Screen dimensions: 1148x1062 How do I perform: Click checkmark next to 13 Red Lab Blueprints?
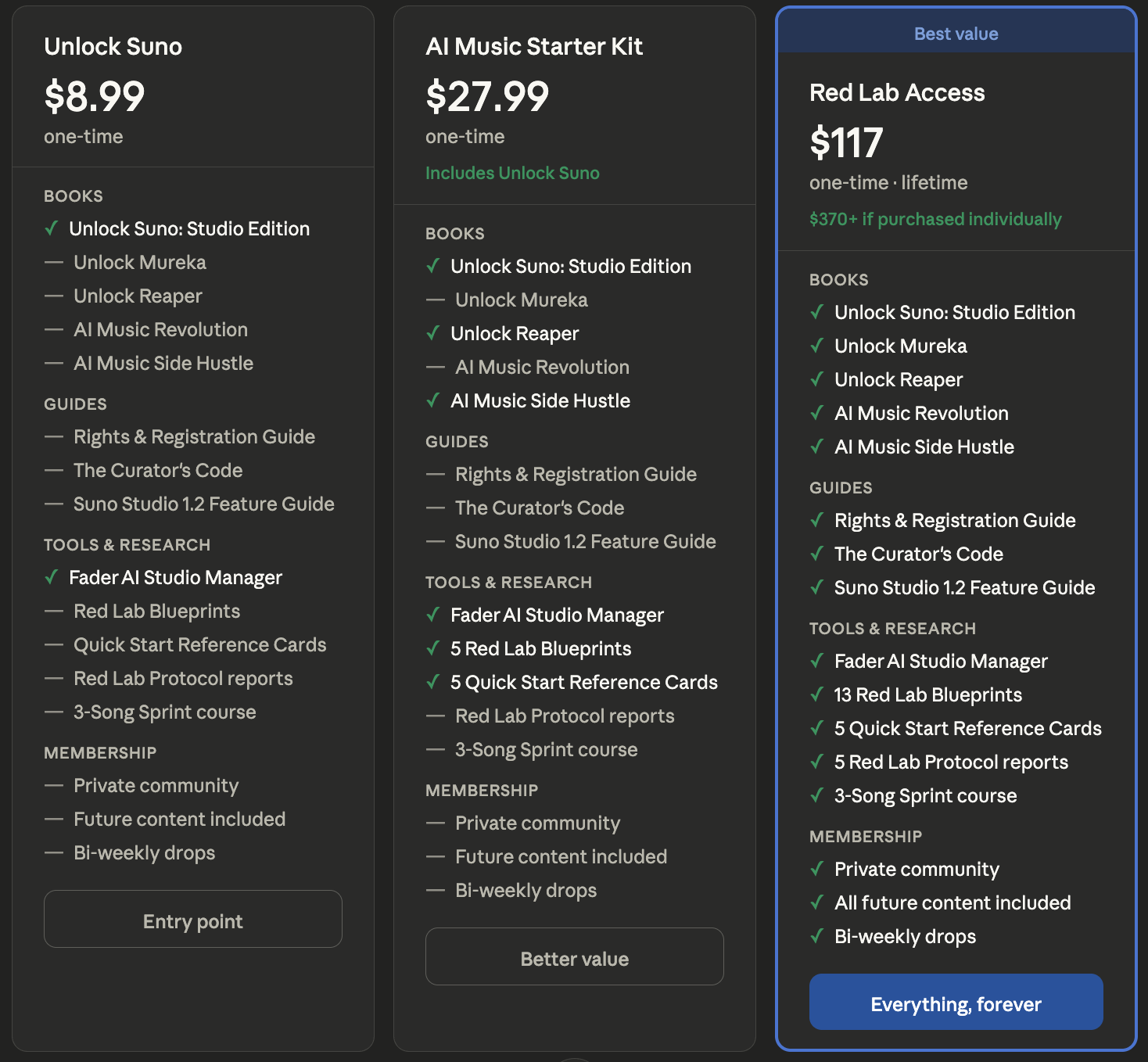tap(817, 694)
